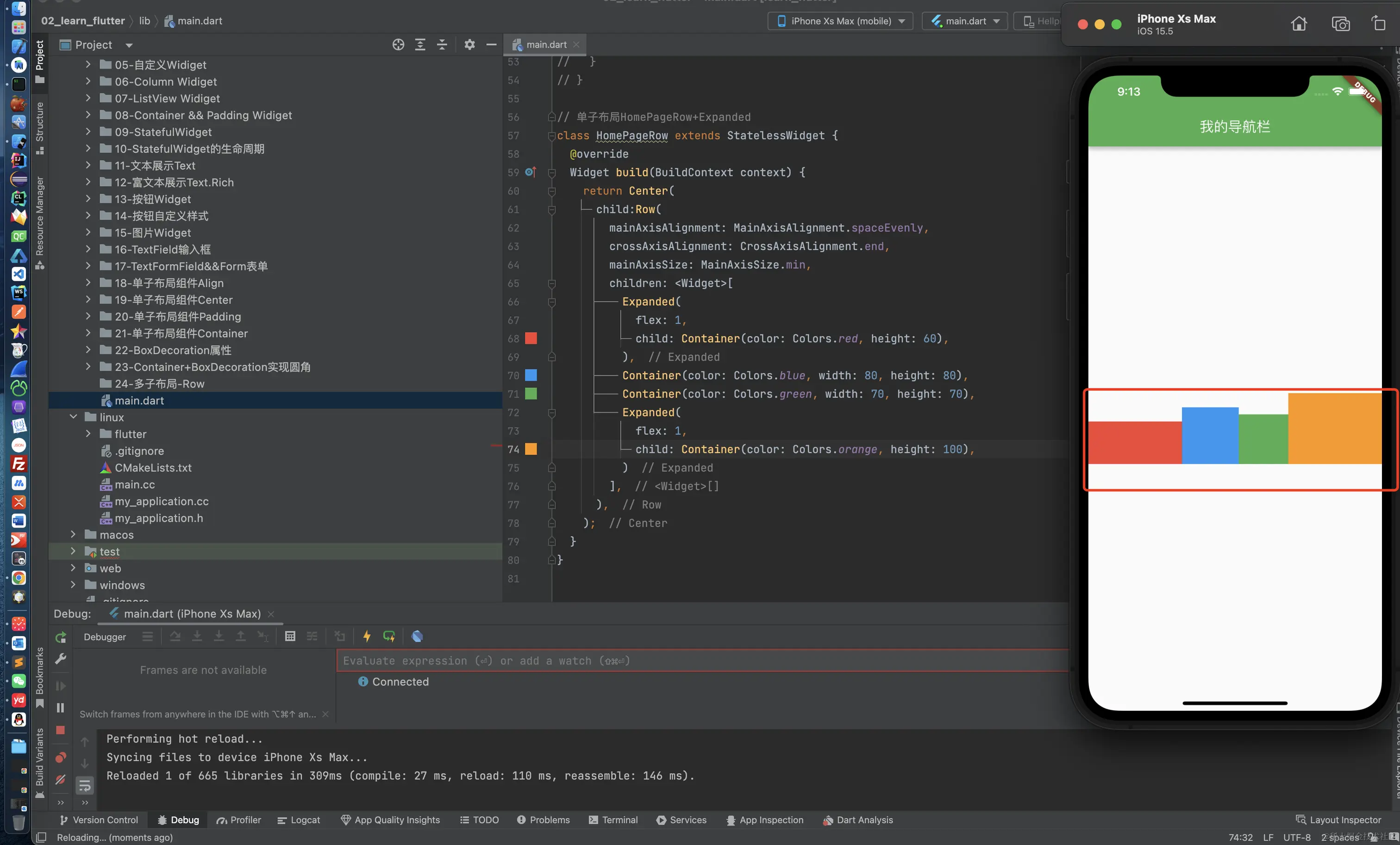This screenshot has height=845, width=1400.
Task: Open the Debugger tab
Action: [105, 637]
